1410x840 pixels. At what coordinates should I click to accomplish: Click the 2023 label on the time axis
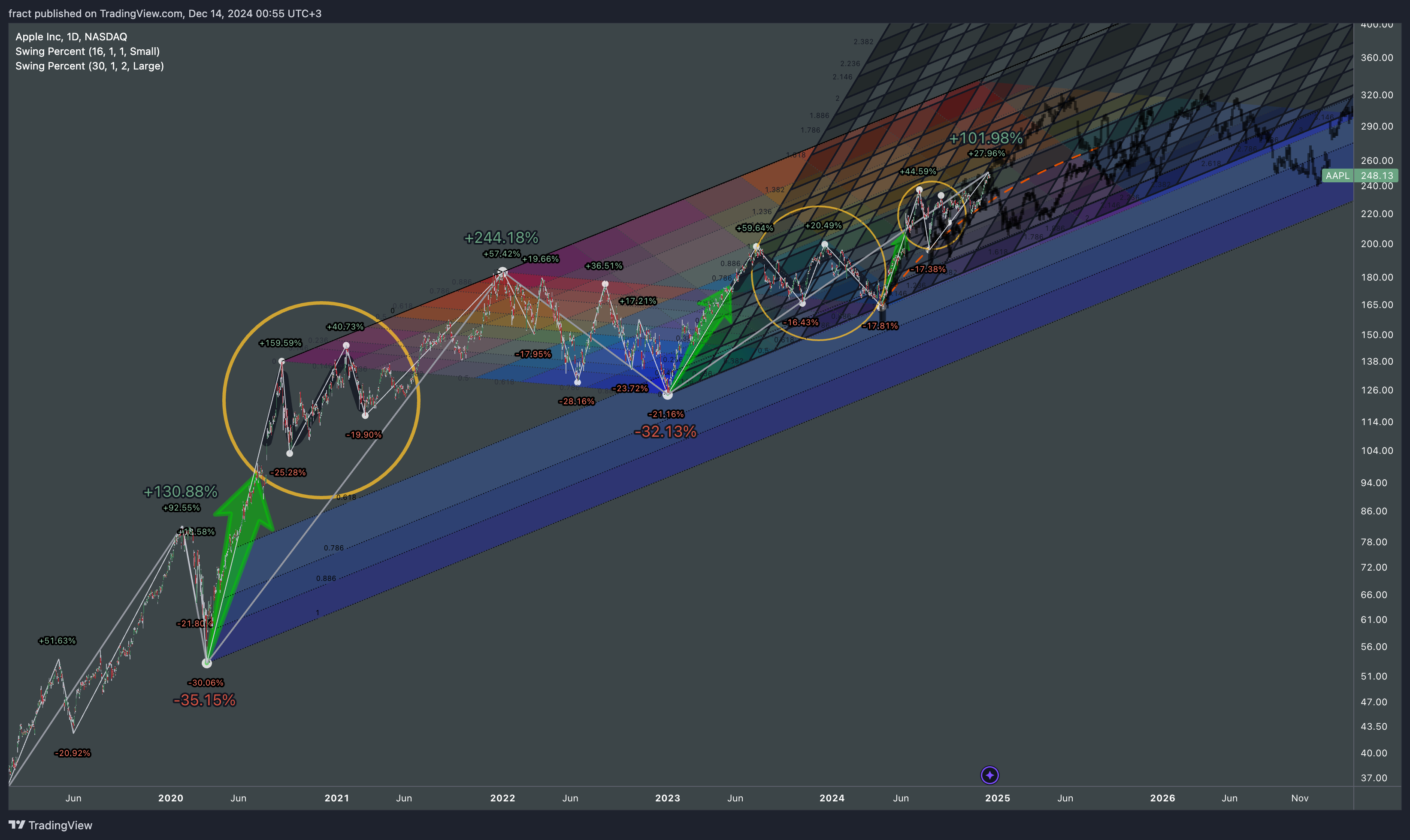click(x=668, y=798)
